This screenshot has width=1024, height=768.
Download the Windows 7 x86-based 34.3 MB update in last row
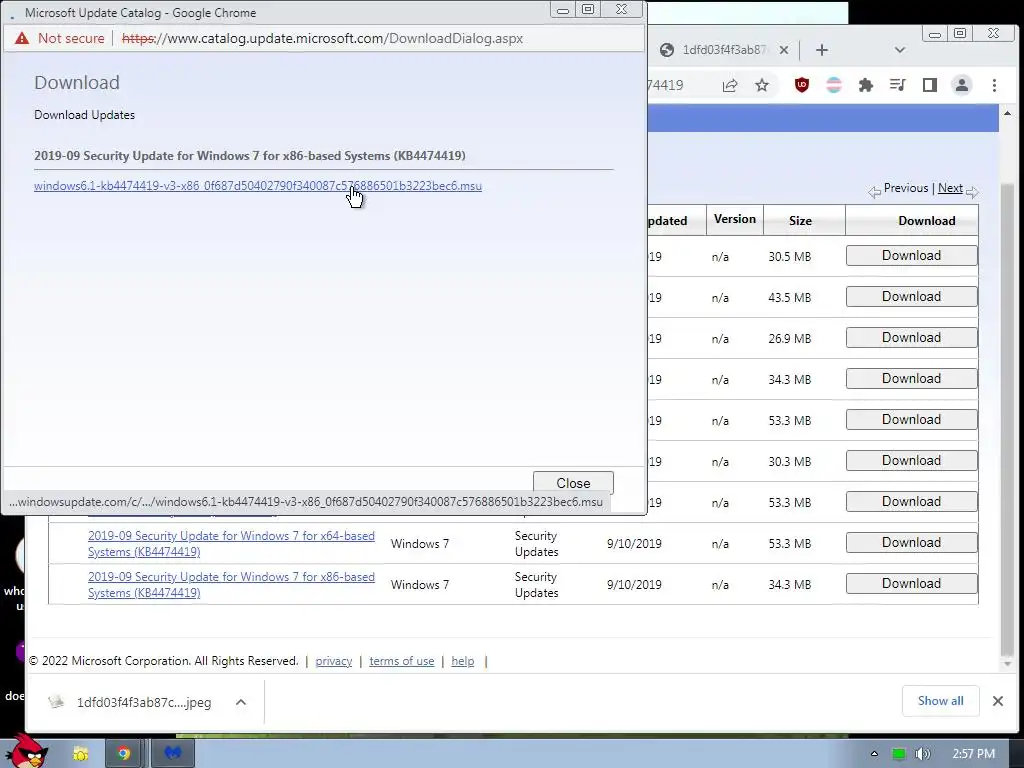912,584
